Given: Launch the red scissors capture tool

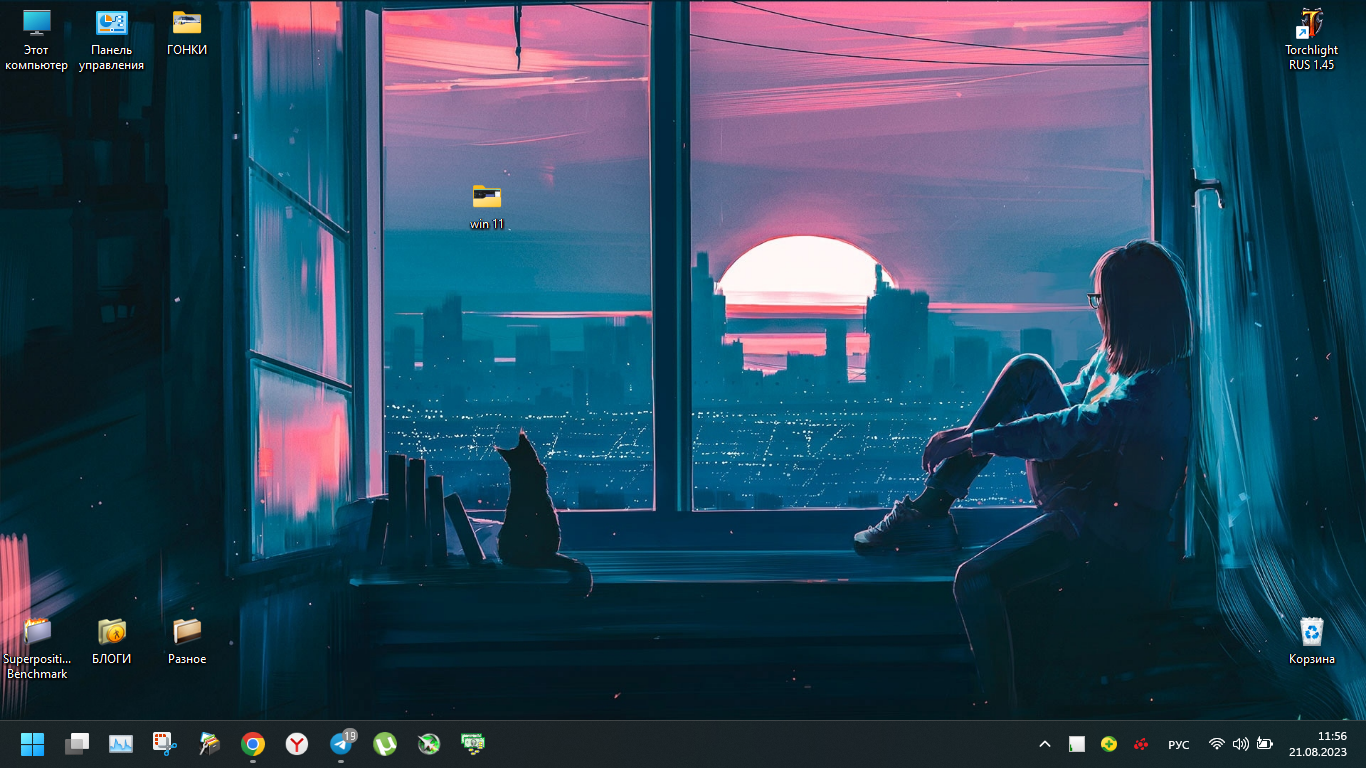Looking at the screenshot, I should (x=165, y=744).
